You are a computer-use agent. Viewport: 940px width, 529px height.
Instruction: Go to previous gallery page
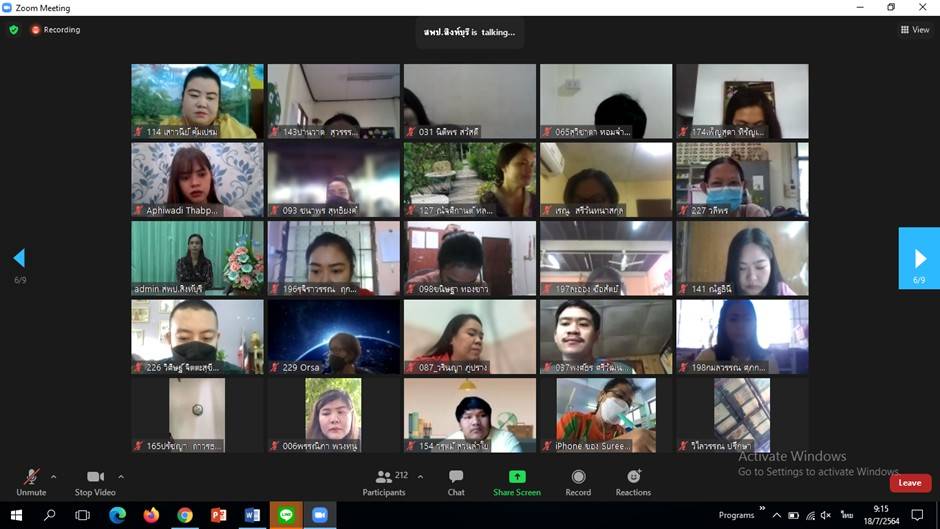[x=19, y=258]
